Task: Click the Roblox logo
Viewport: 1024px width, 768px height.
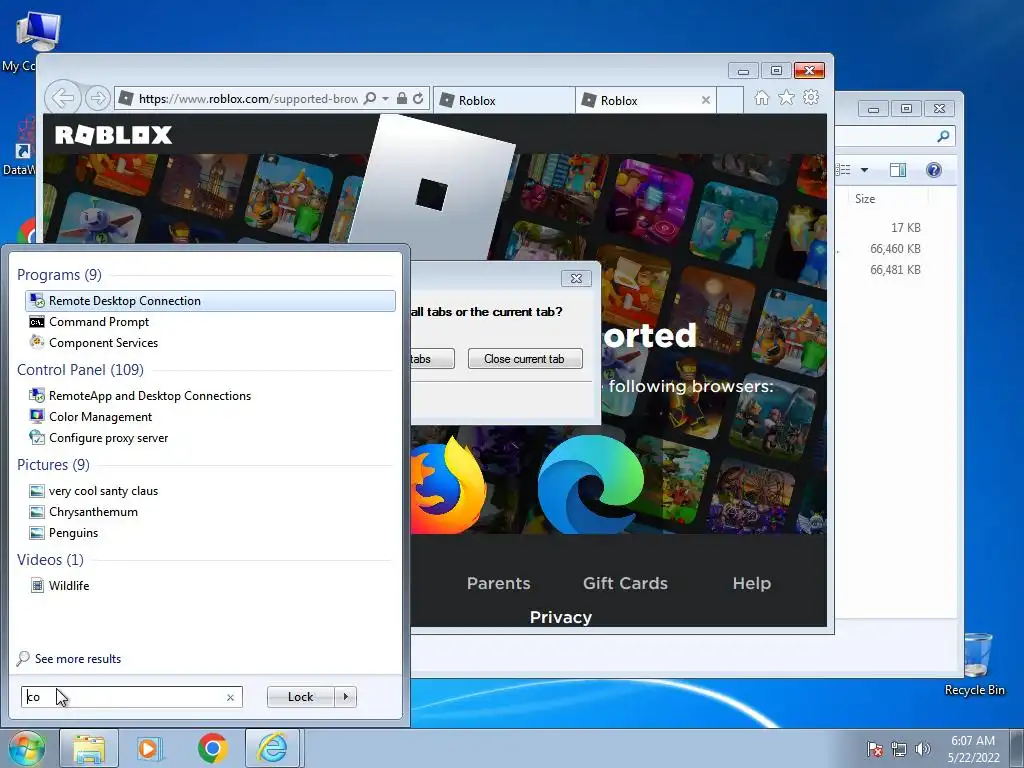Action: (x=114, y=135)
